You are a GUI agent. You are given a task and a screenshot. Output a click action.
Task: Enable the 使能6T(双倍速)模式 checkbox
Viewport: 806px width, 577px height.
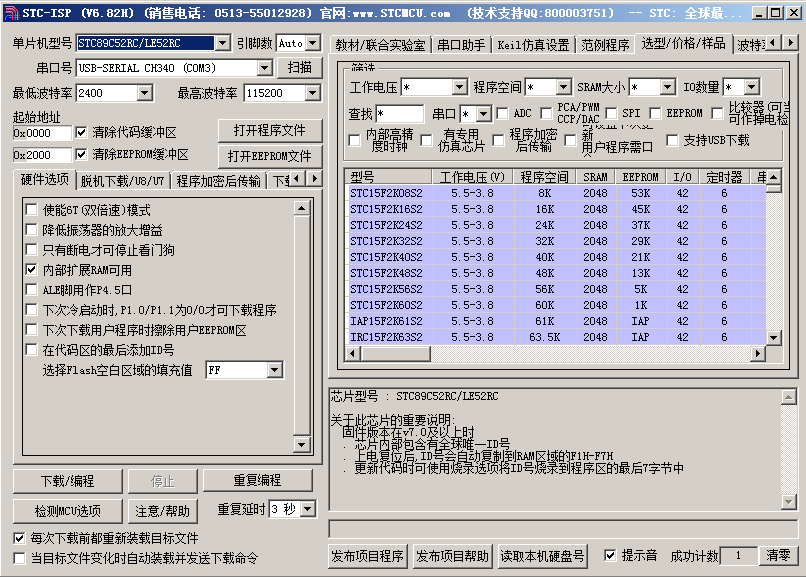(32, 210)
